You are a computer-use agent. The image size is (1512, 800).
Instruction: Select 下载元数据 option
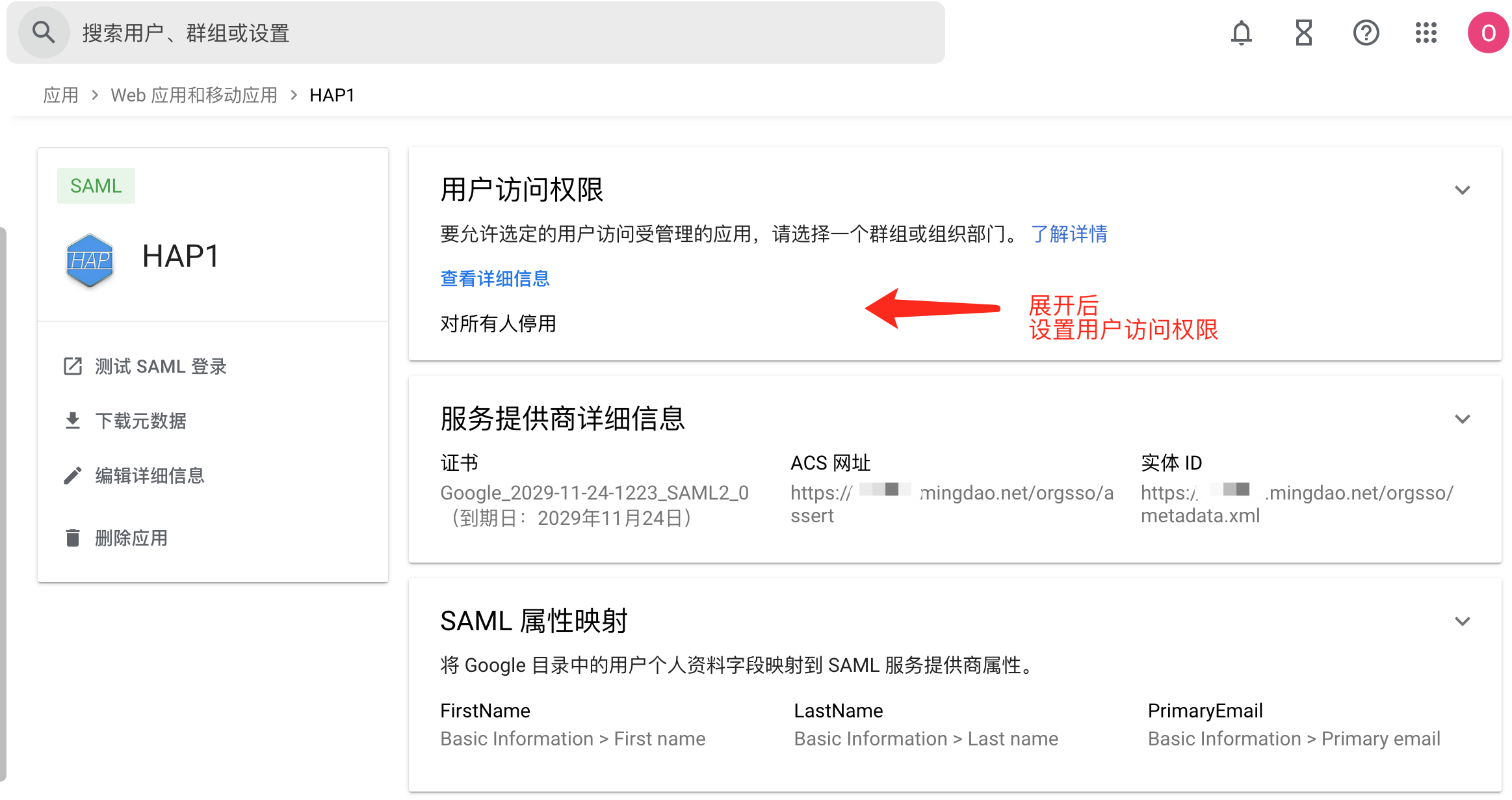point(141,421)
